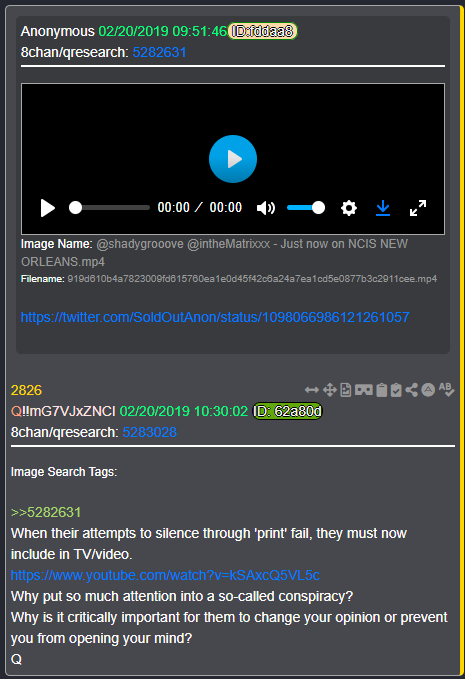Click the image document icon
Viewport: 465px width, 679px height.
[346, 390]
